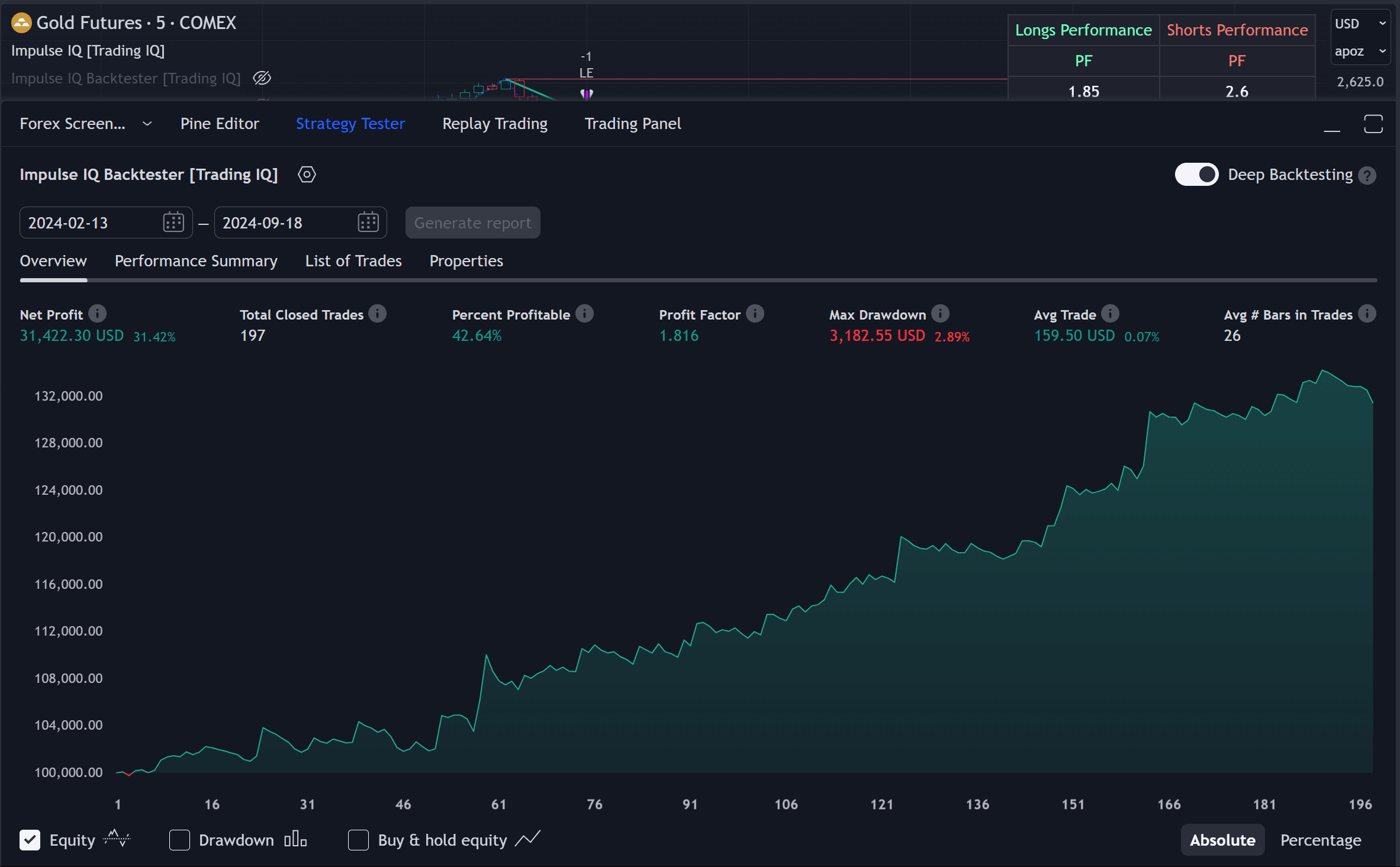Open calendar for start date 2024-02-13
1400x867 pixels.
(x=173, y=223)
